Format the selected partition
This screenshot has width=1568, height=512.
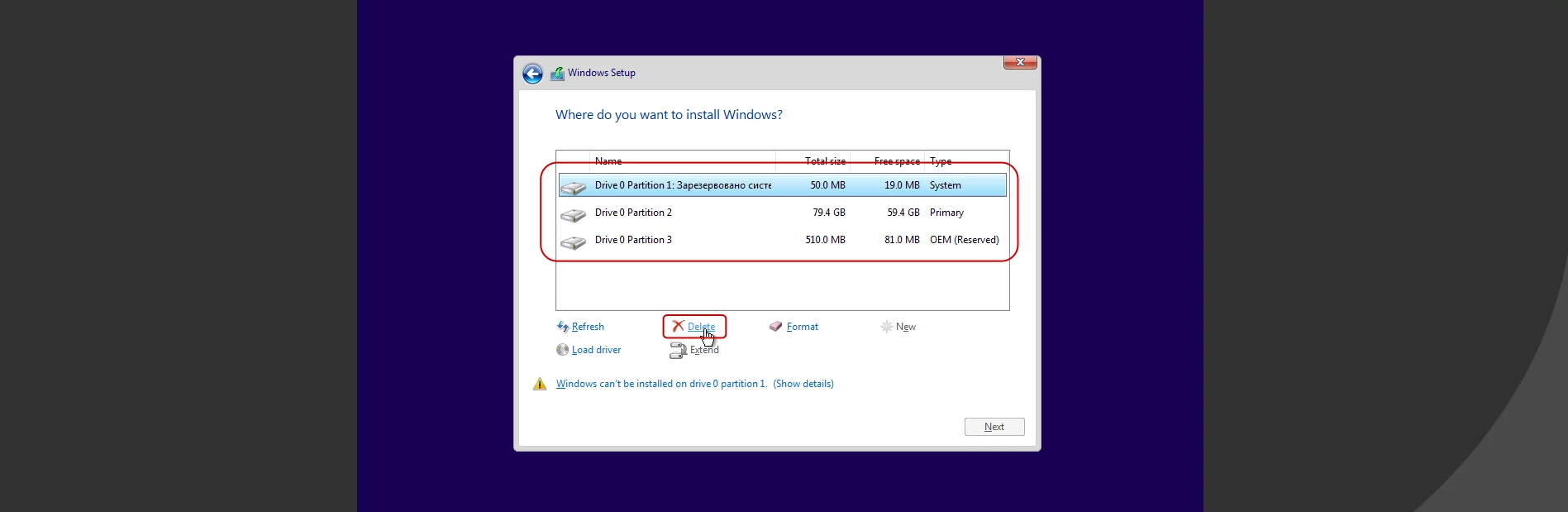tap(803, 327)
